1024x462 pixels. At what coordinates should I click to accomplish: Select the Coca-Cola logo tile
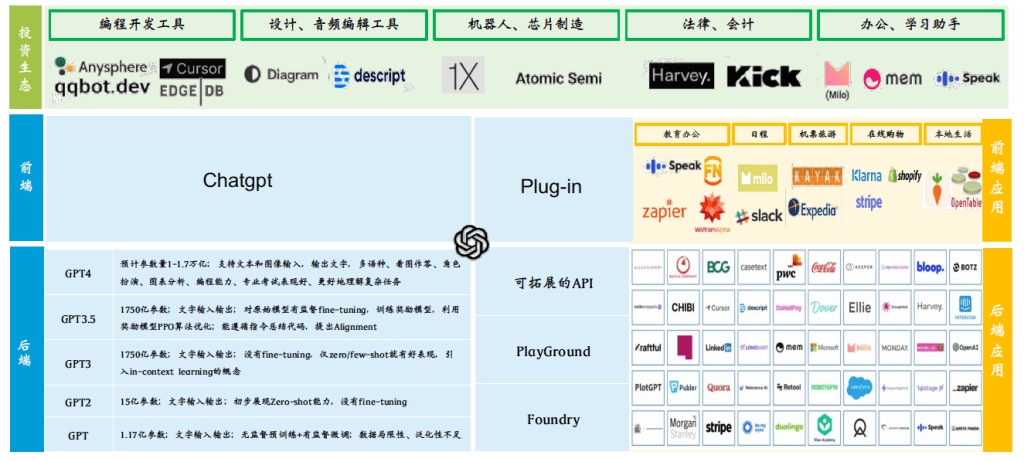[824, 267]
